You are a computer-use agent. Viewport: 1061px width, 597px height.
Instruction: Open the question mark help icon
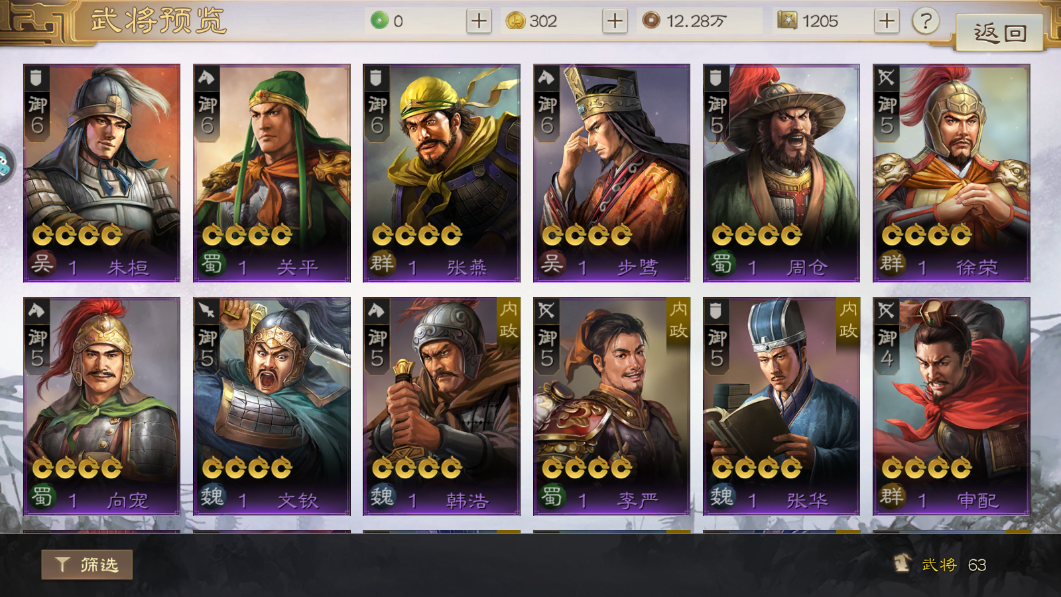click(x=925, y=21)
